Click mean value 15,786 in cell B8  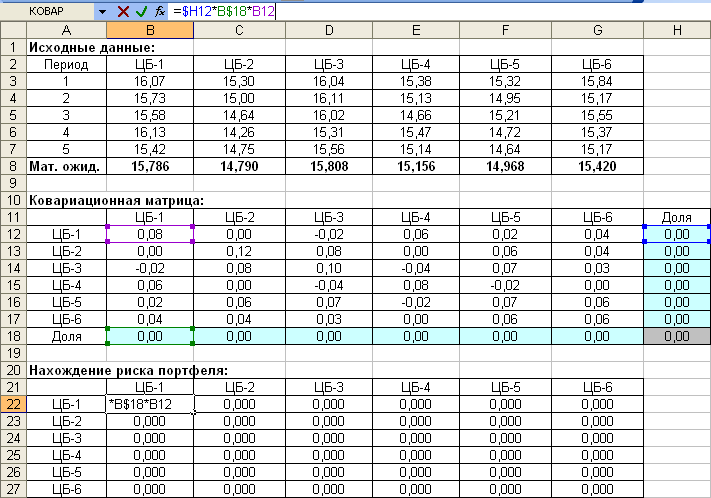point(149,167)
